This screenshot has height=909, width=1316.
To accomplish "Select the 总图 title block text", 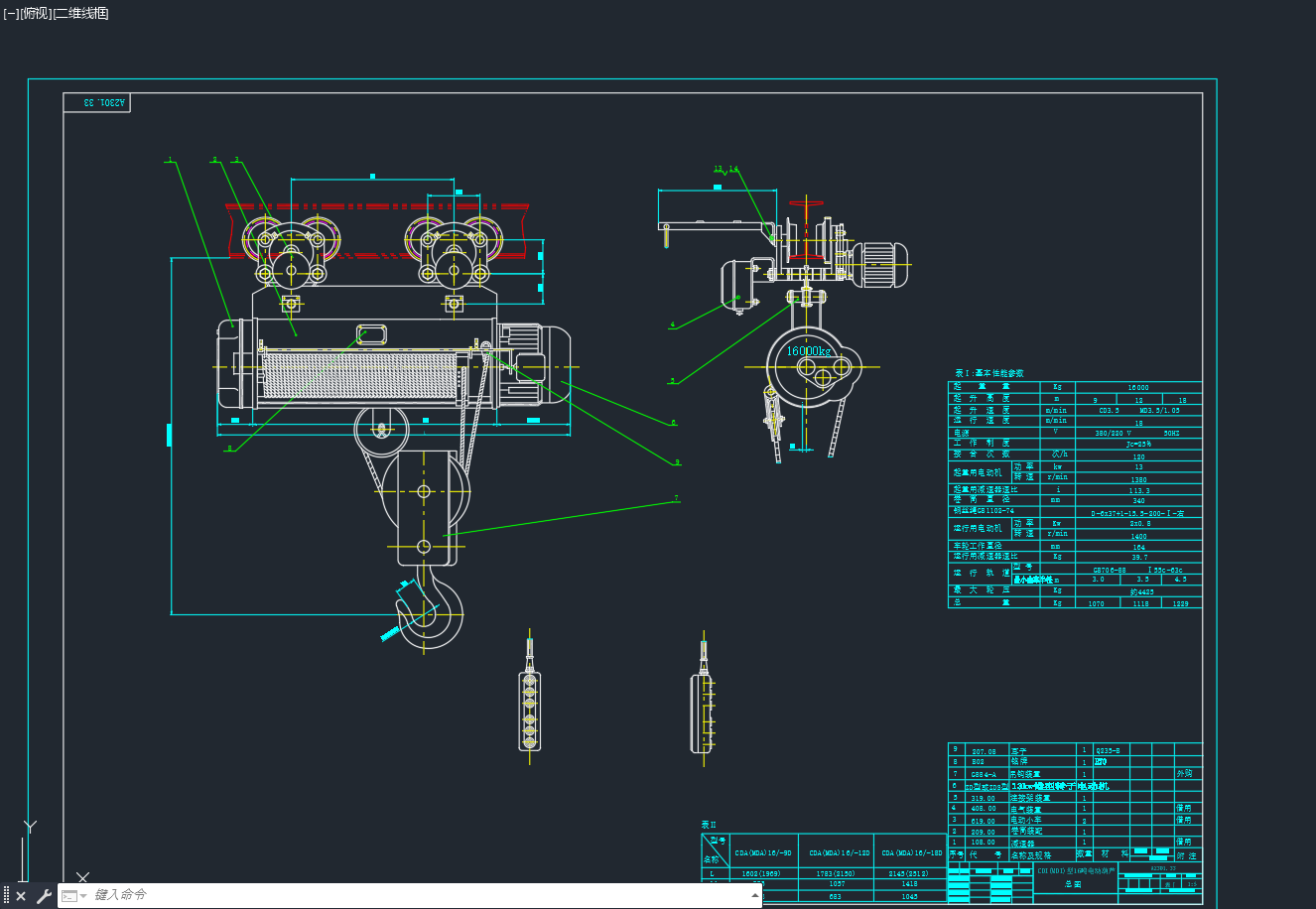I will [x=1073, y=883].
